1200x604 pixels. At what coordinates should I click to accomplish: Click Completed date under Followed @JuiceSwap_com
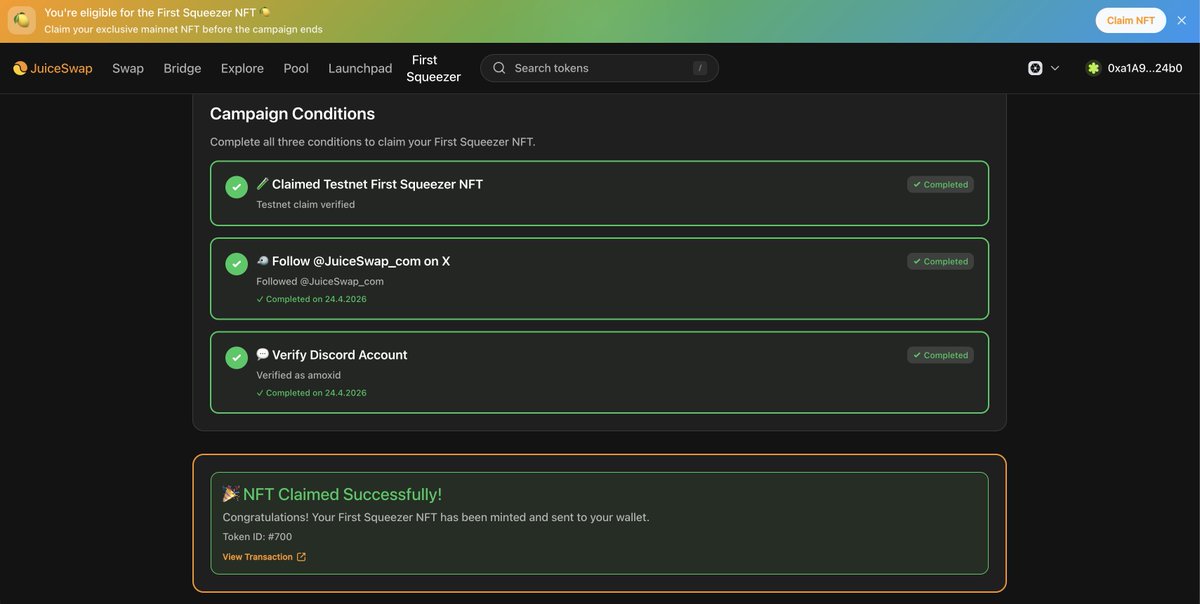tap(311, 299)
